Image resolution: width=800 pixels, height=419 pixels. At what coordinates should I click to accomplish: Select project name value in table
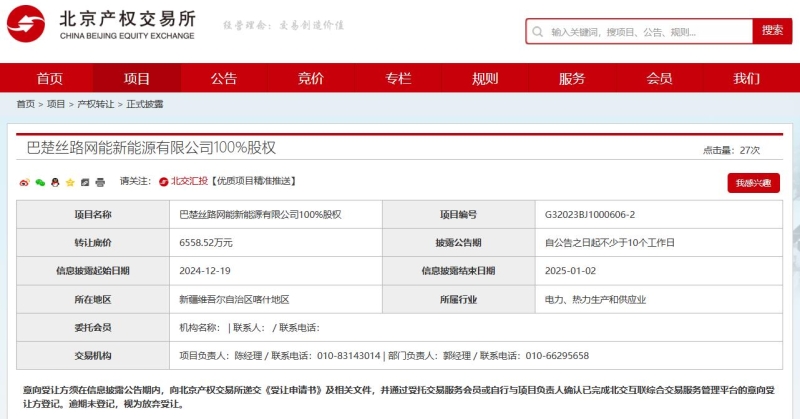pyautogui.click(x=260, y=214)
